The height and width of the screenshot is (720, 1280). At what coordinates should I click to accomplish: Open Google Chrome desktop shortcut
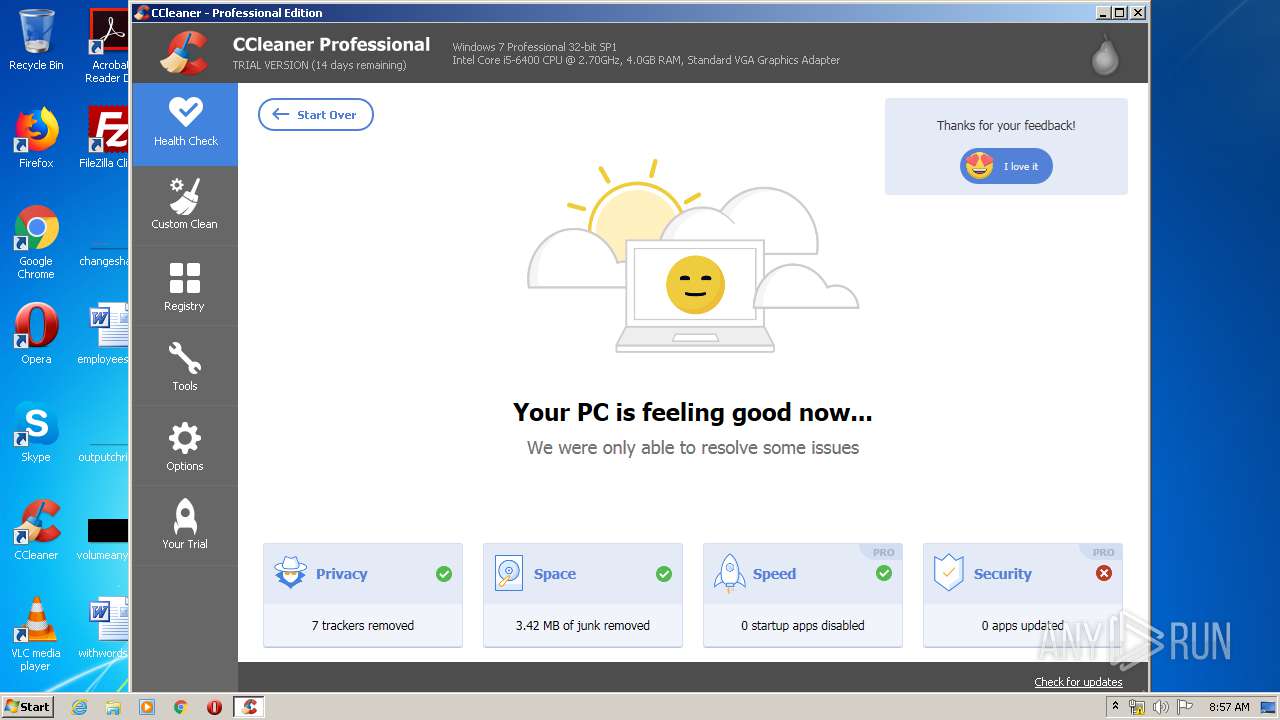(36, 242)
